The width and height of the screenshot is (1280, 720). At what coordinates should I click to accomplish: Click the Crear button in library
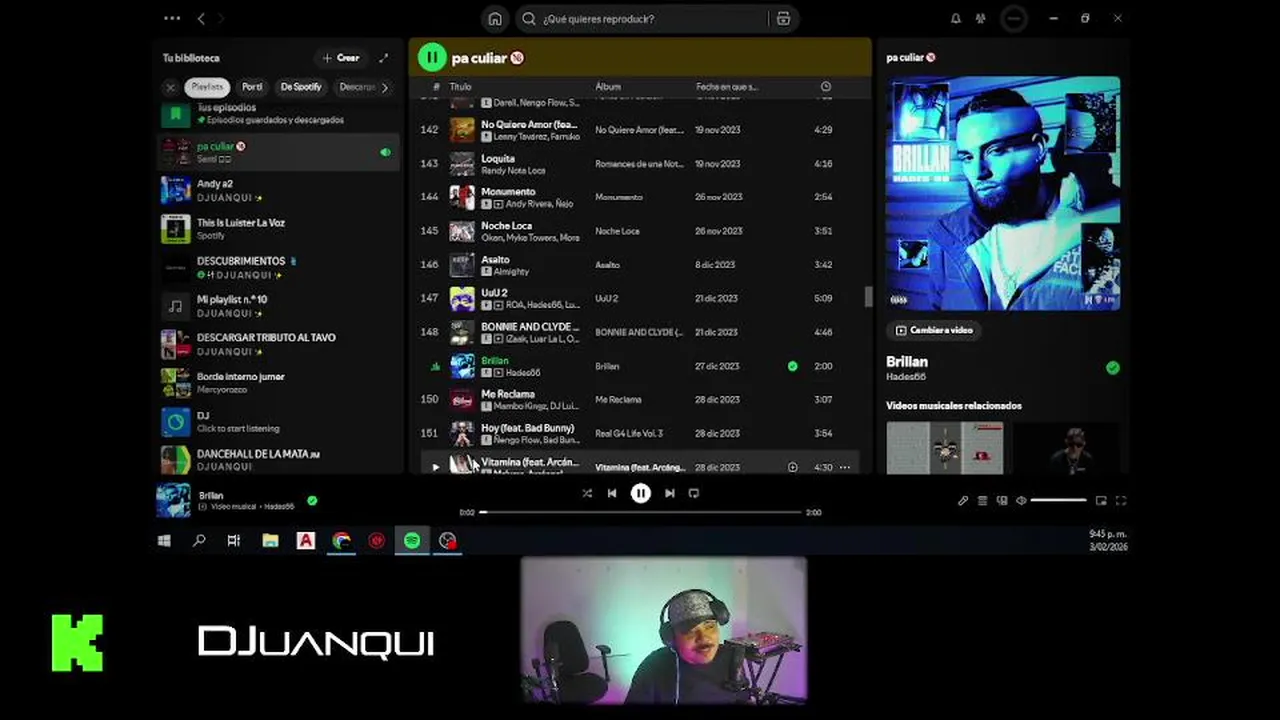[341, 58]
